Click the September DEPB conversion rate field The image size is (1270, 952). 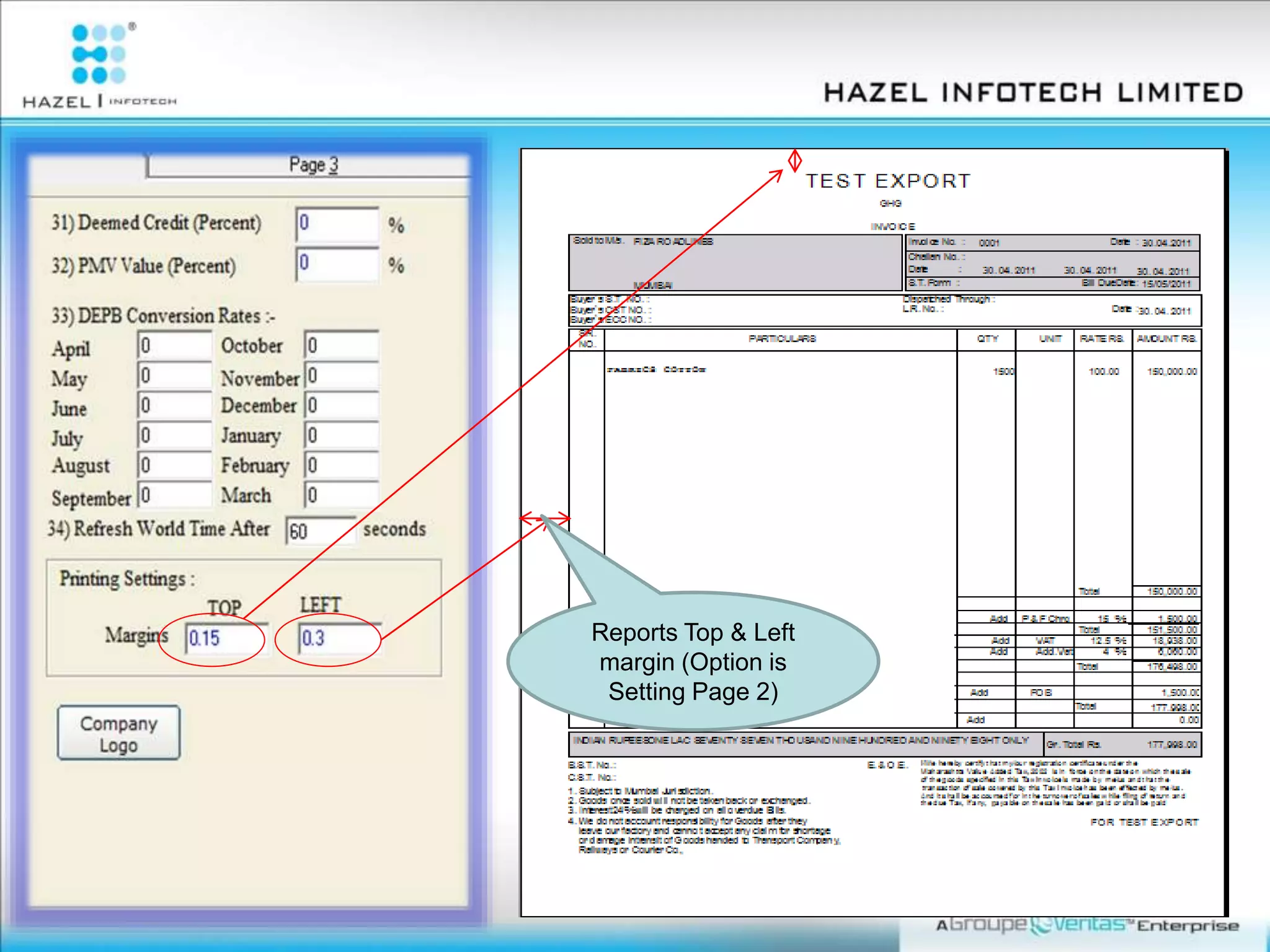[x=174, y=495]
